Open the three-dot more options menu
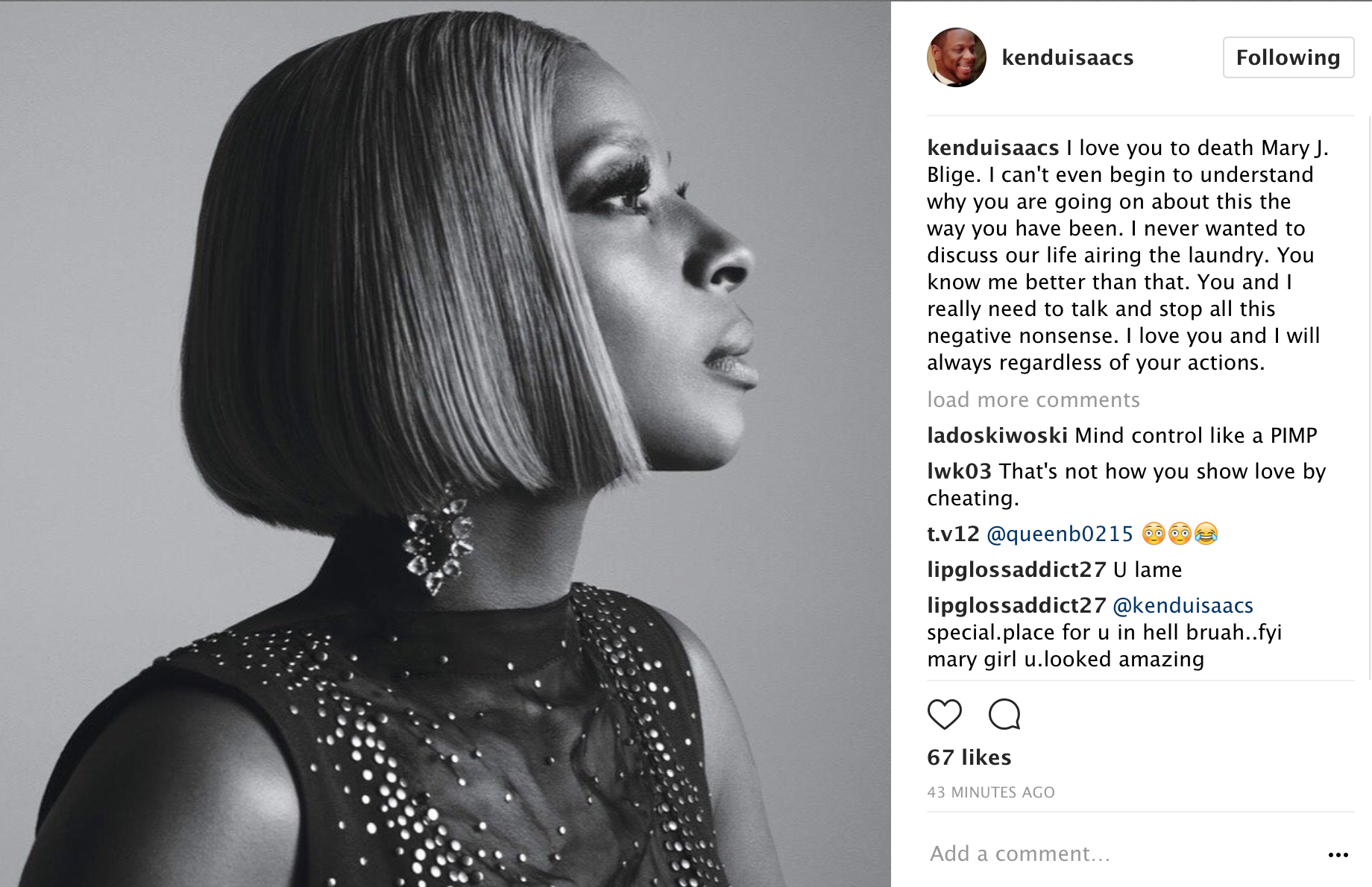 pyautogui.click(x=1338, y=854)
